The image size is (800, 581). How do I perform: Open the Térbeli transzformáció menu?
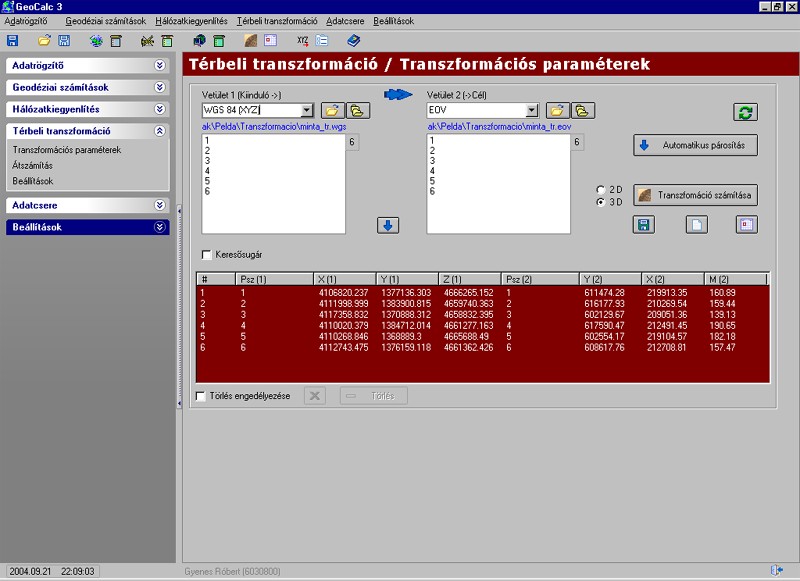(277, 21)
